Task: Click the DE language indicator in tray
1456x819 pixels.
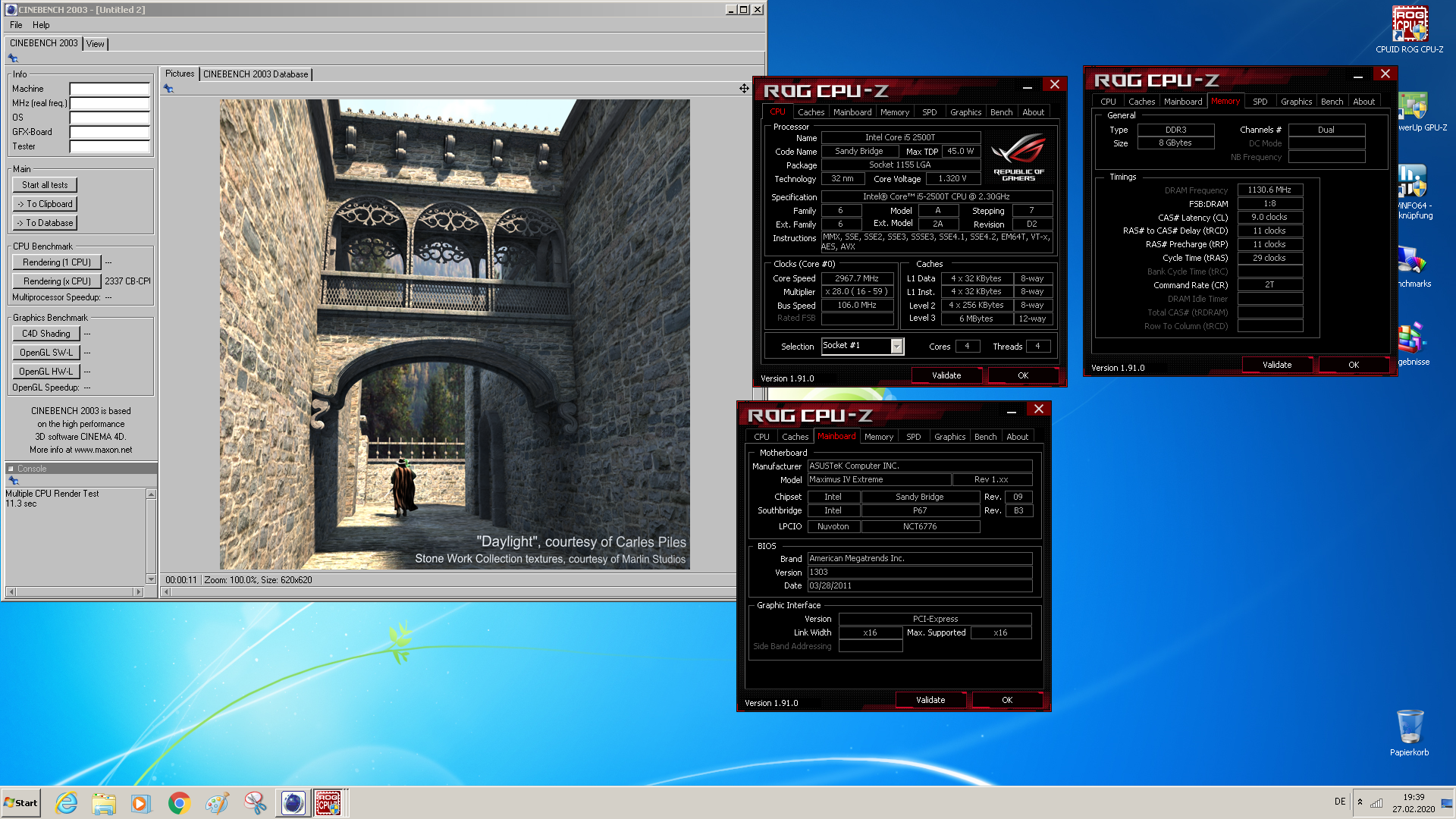Action: click(1340, 802)
